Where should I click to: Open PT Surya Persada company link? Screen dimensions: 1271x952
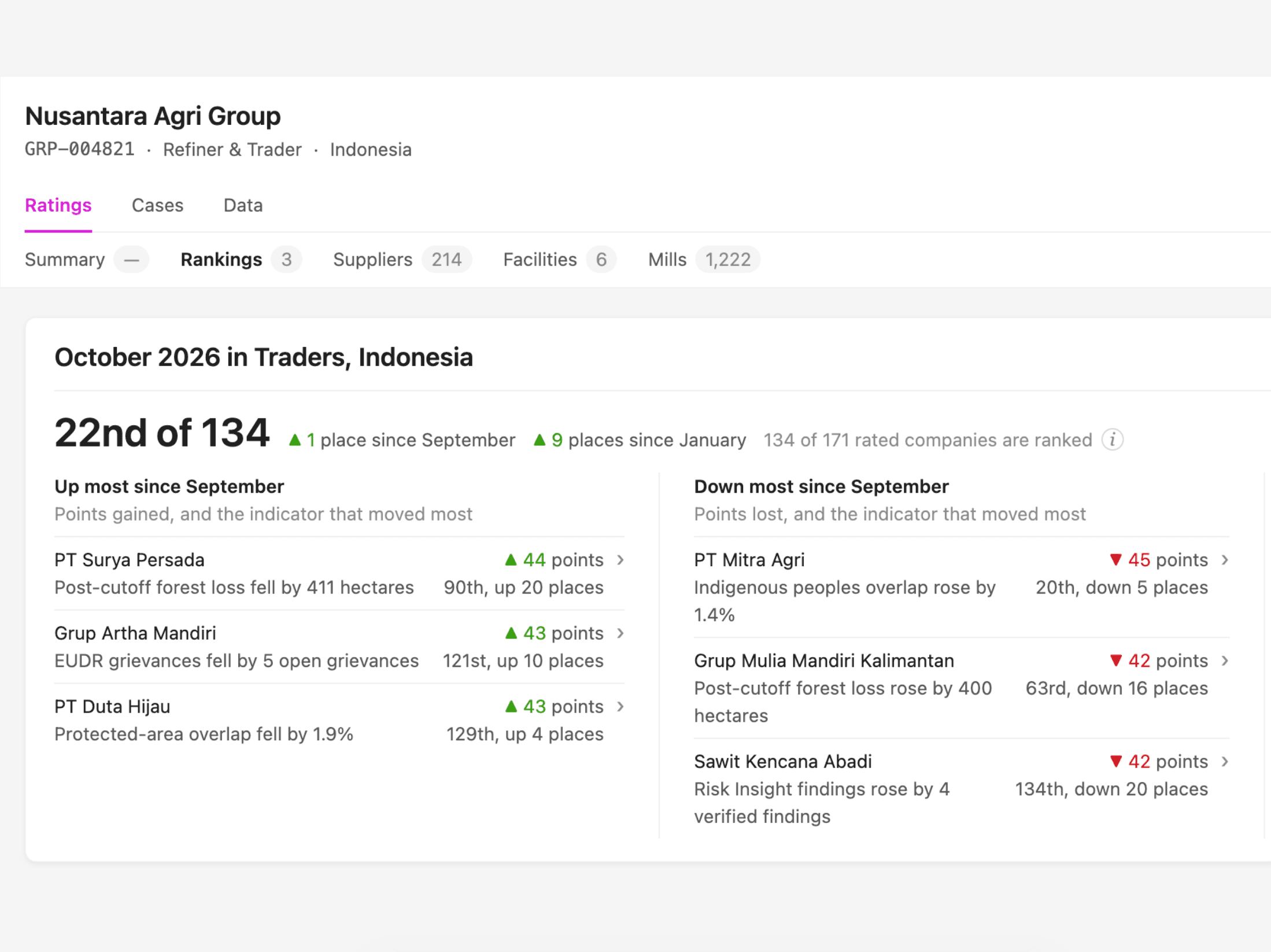click(130, 560)
